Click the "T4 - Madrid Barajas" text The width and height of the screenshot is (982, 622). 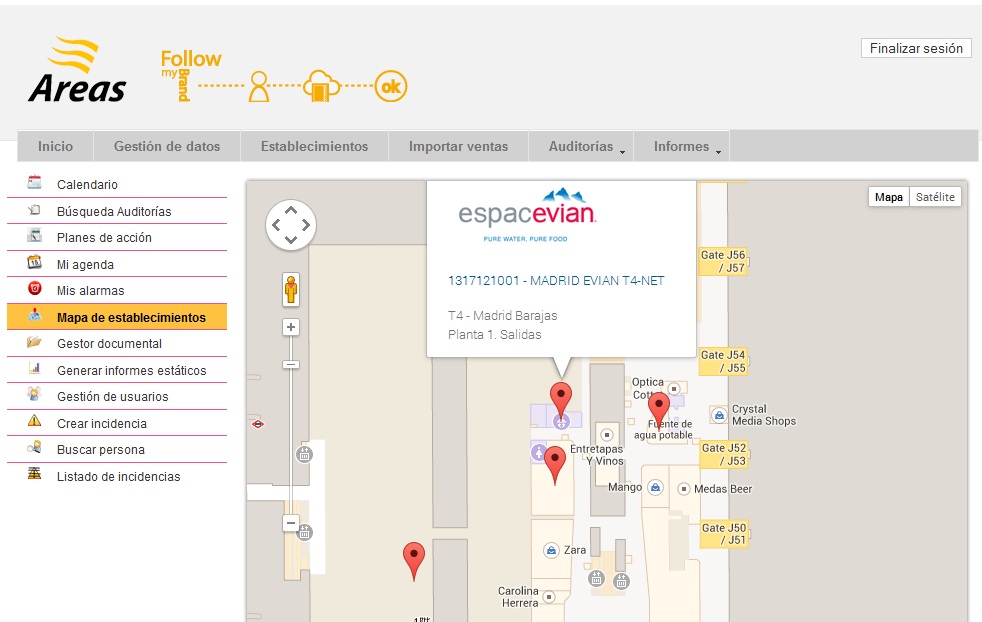click(502, 316)
